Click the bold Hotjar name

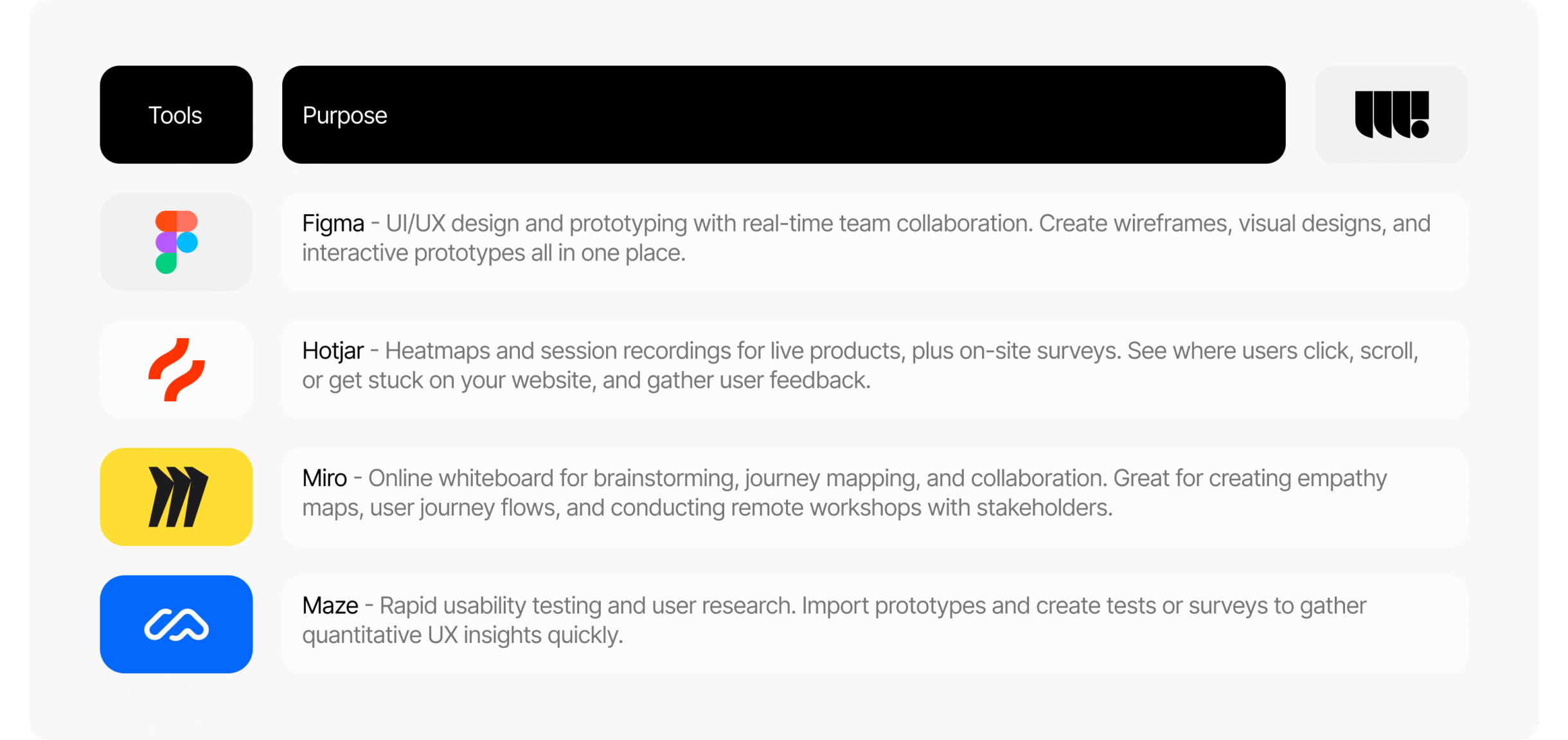(x=333, y=351)
